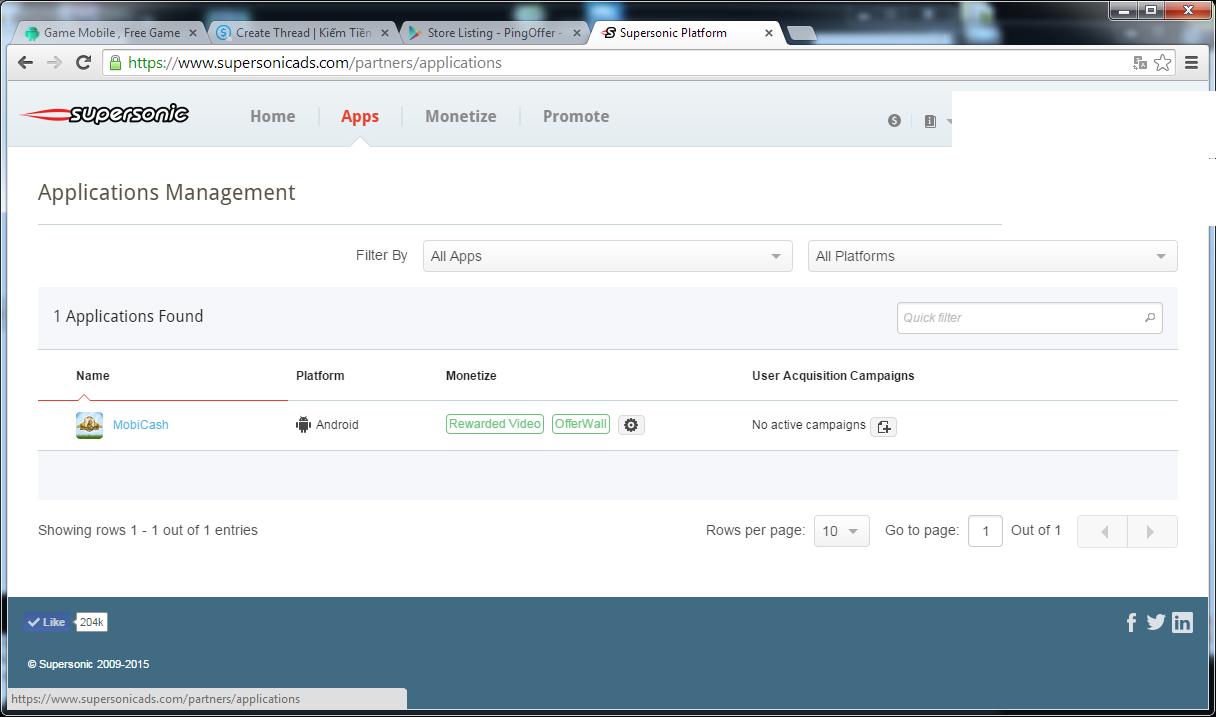Click the green padlock security icon
This screenshot has height=717, width=1216.
click(115, 62)
